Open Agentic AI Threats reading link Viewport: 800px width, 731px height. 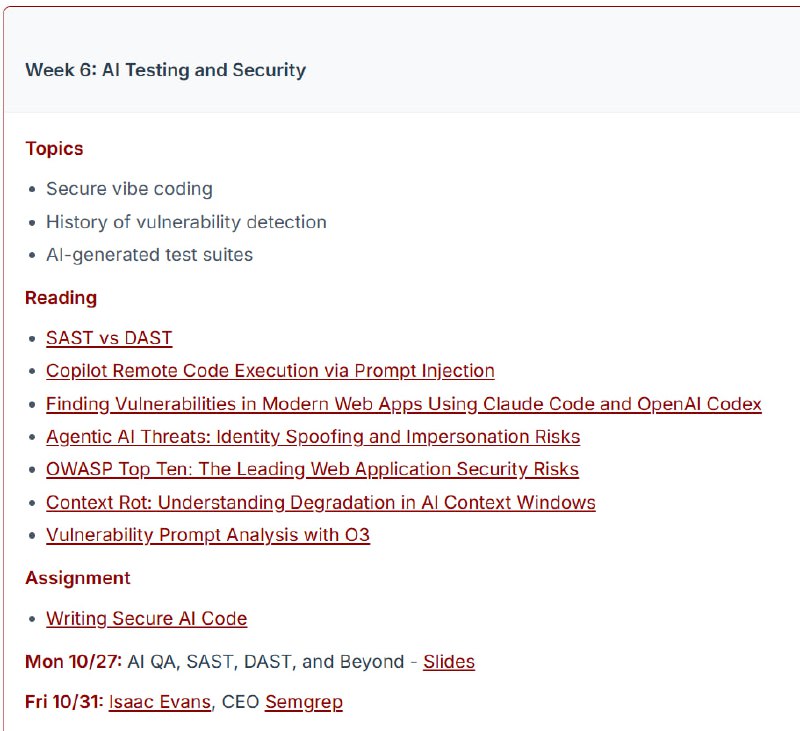312,437
